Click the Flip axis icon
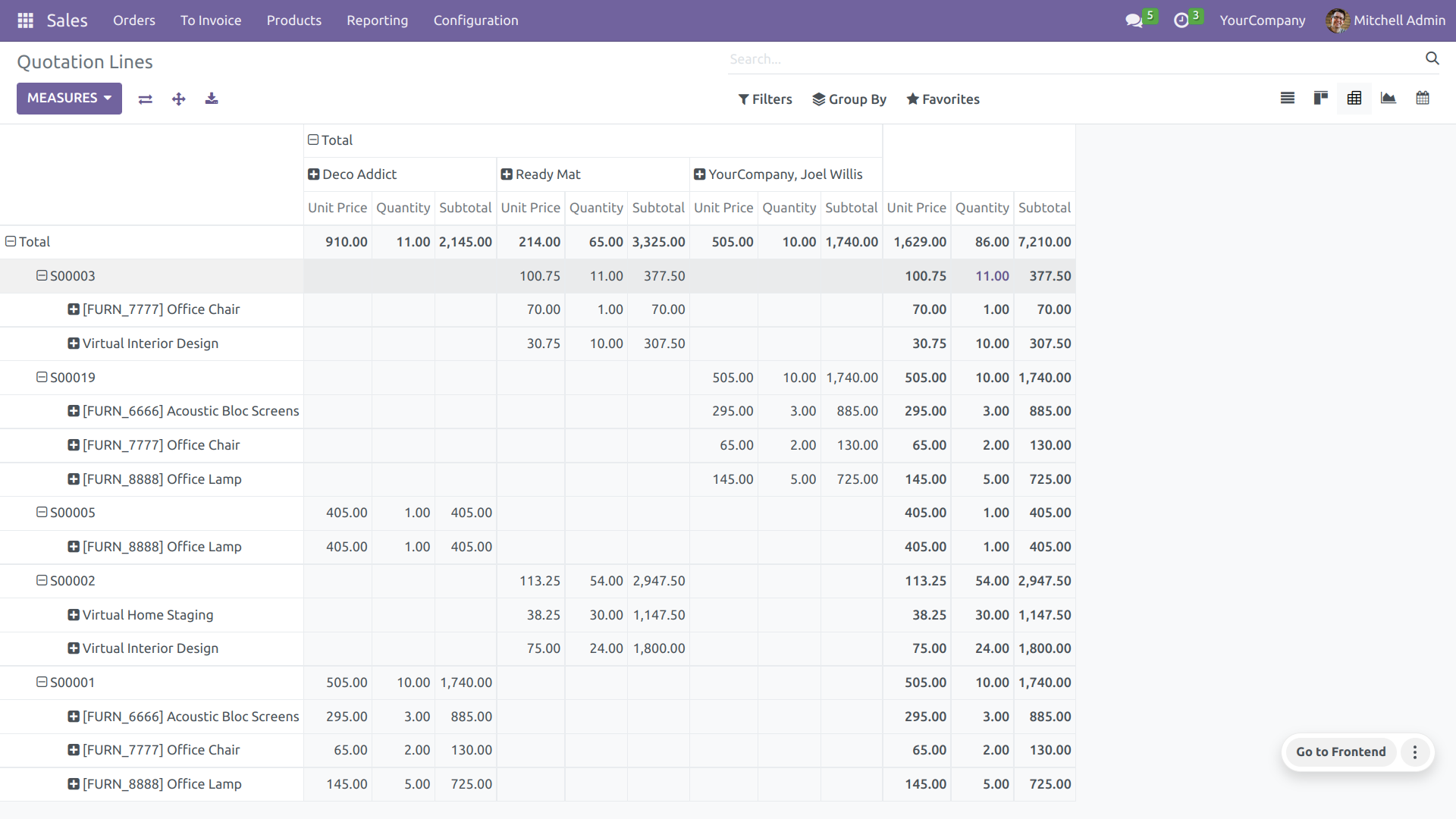This screenshot has width=1456, height=819. point(146,99)
